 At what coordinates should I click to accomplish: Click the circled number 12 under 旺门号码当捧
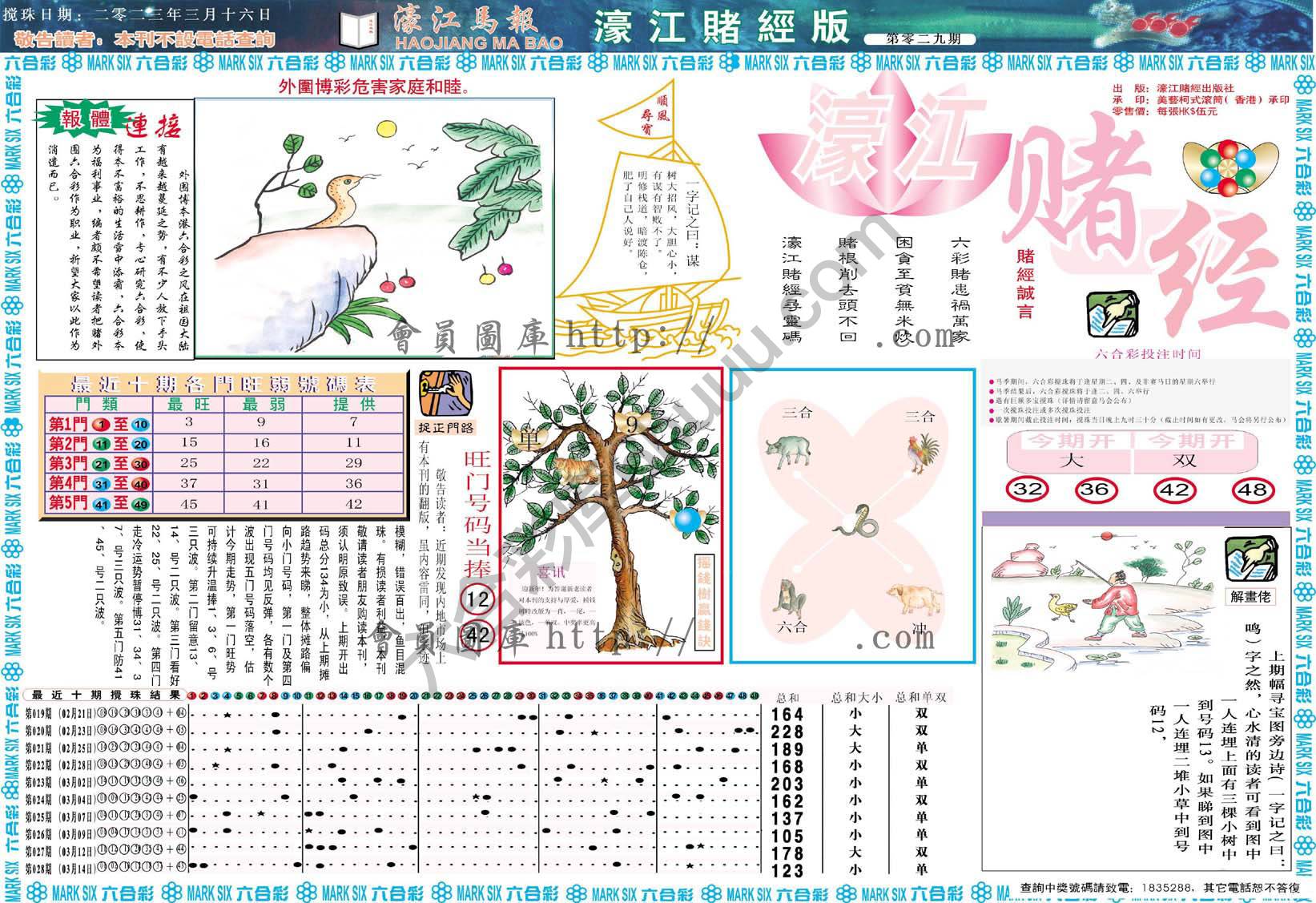(x=477, y=599)
